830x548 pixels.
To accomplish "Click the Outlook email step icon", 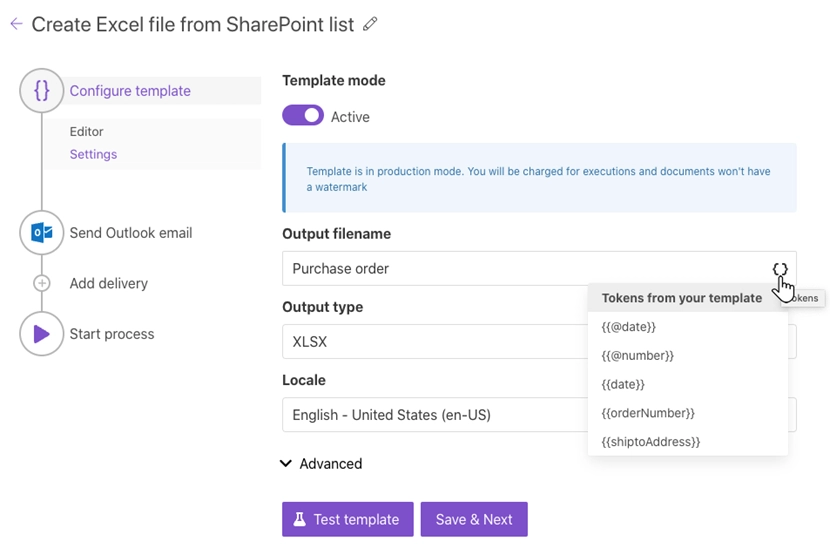I will tap(41, 233).
